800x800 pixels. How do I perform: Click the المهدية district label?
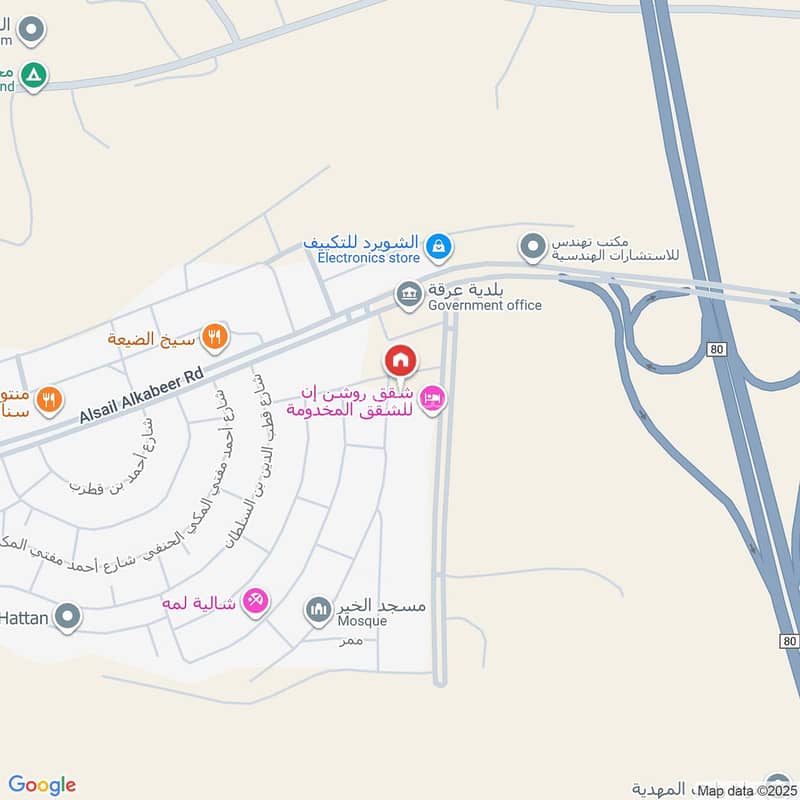[x=659, y=789]
